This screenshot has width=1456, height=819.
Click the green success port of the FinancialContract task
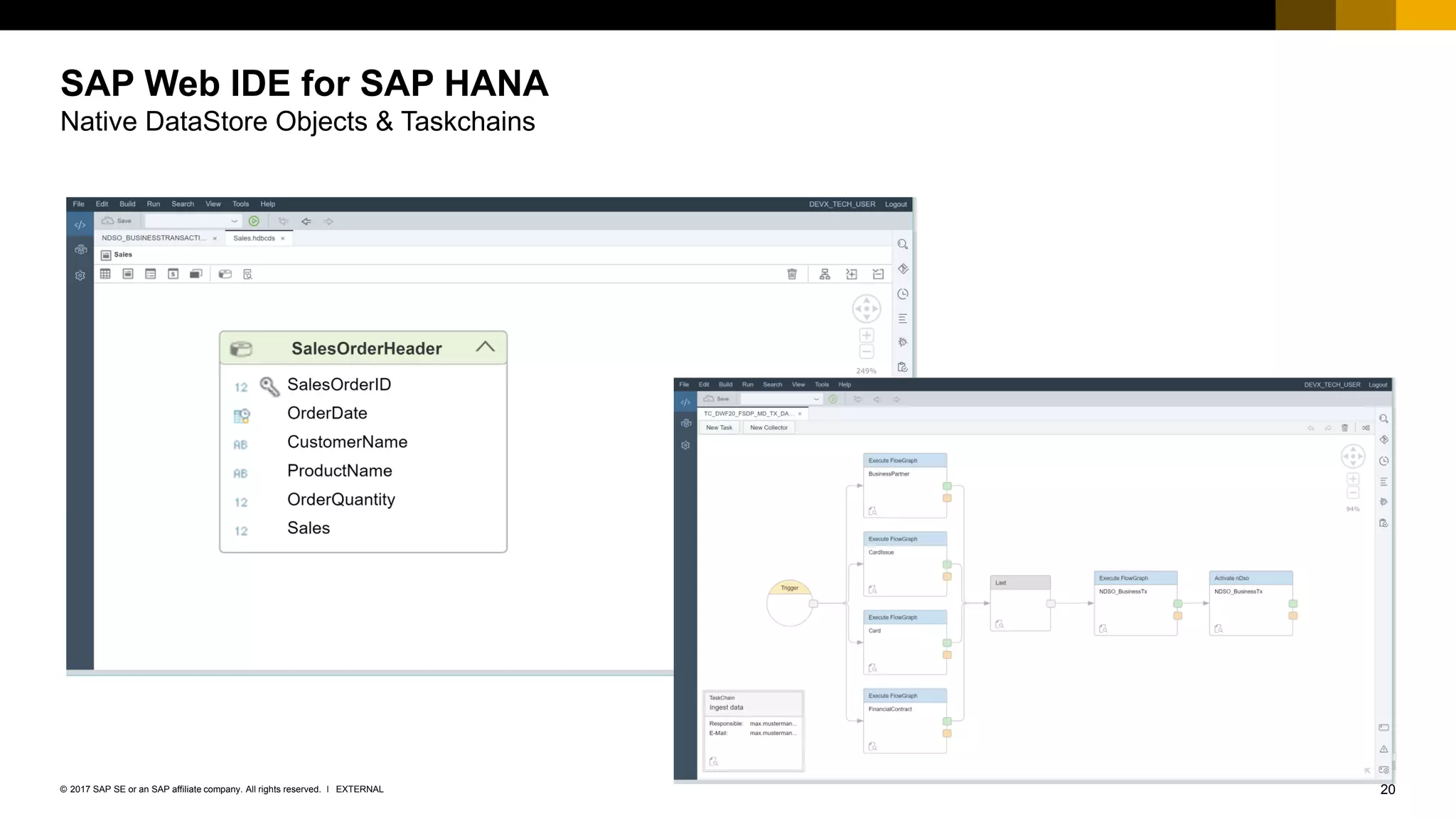(947, 722)
